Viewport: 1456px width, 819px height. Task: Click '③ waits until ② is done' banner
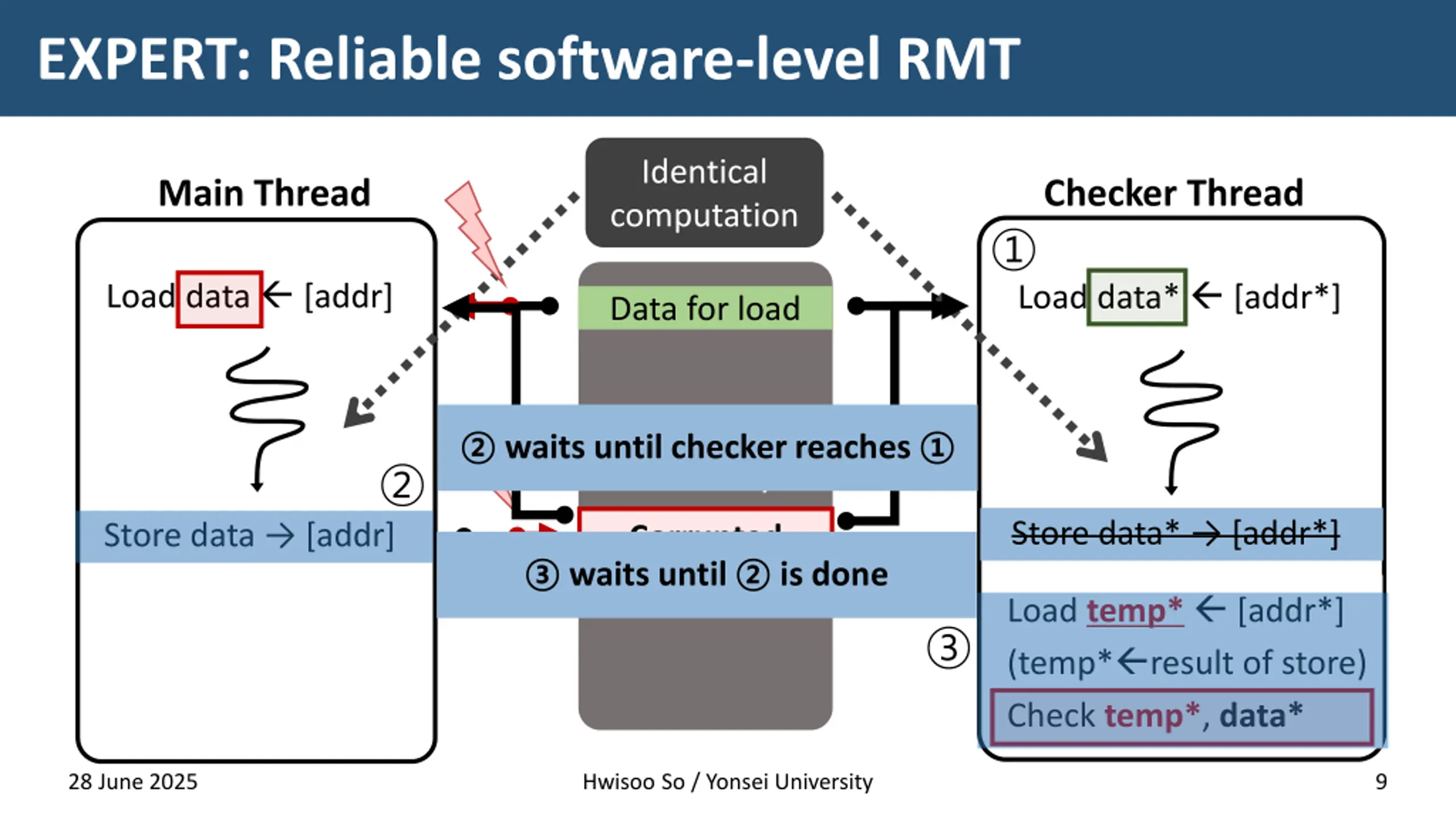[x=707, y=574]
